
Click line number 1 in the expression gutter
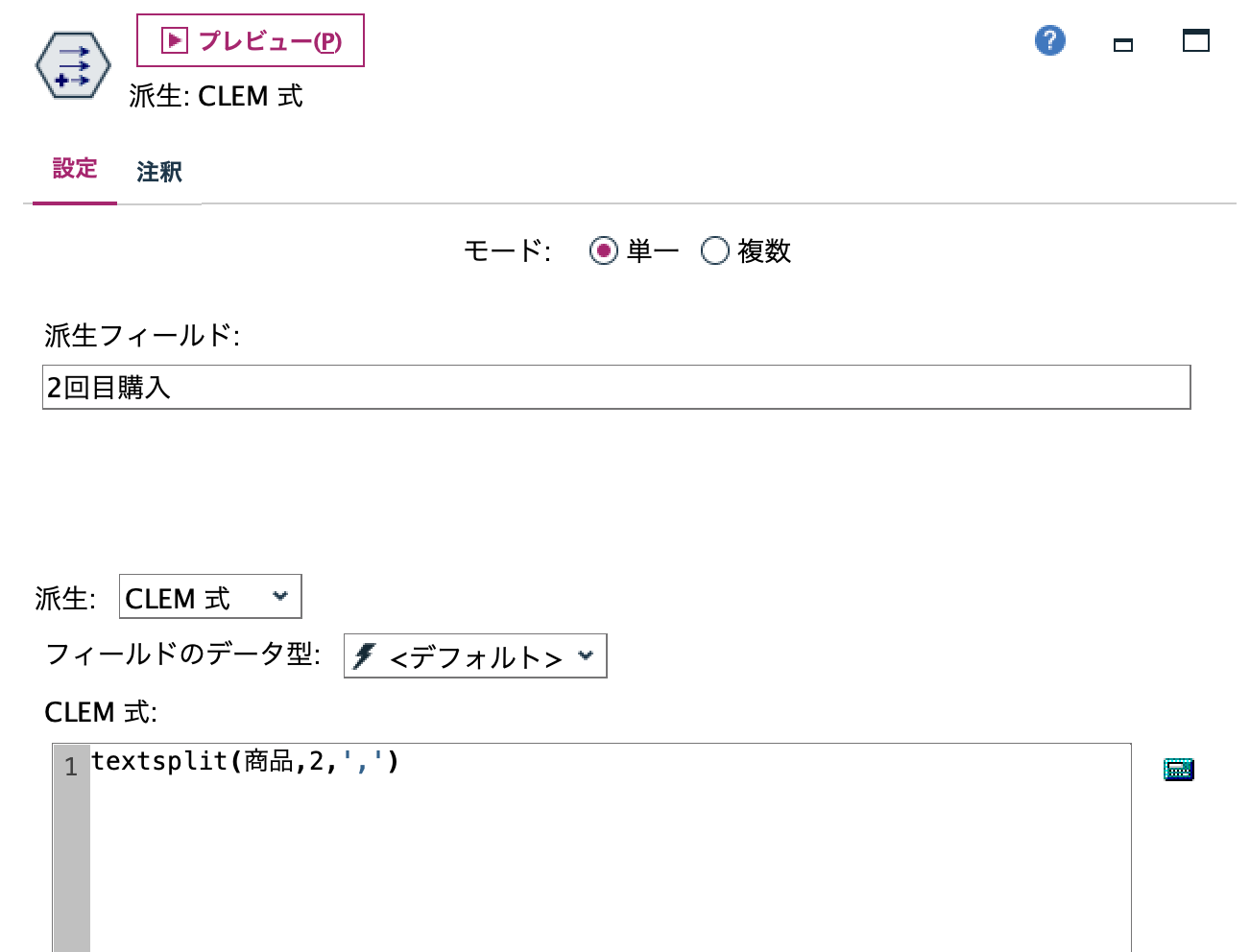(69, 765)
